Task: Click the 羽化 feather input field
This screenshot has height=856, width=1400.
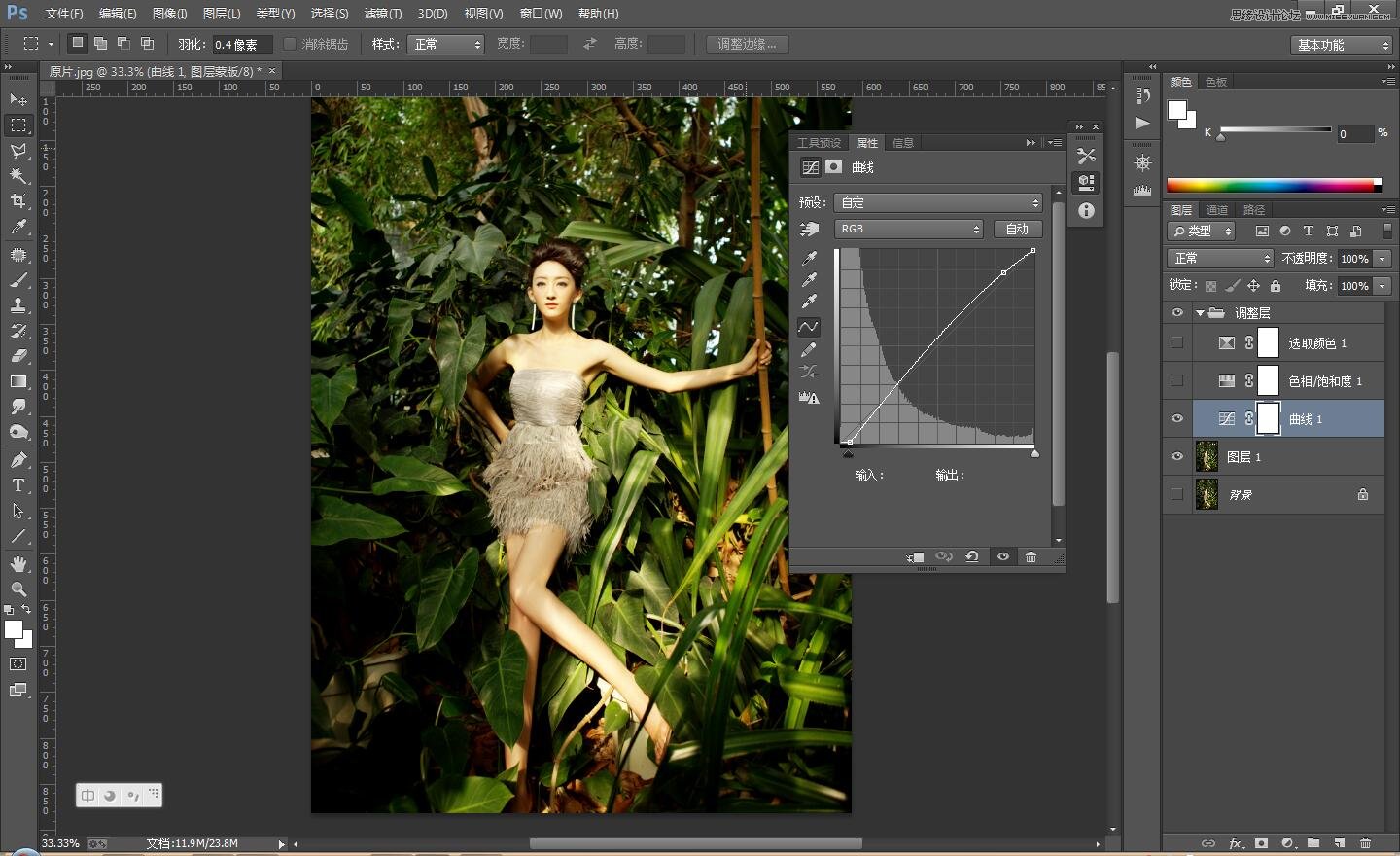Action: pos(241,45)
